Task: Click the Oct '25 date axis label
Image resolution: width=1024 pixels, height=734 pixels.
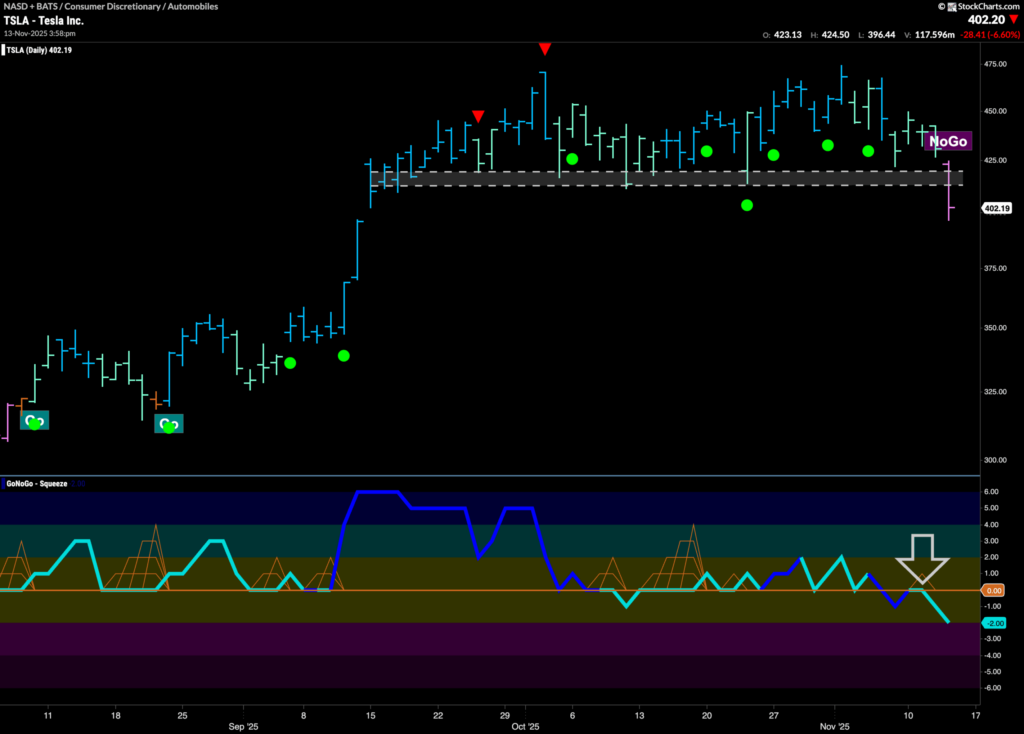Action: [525, 727]
